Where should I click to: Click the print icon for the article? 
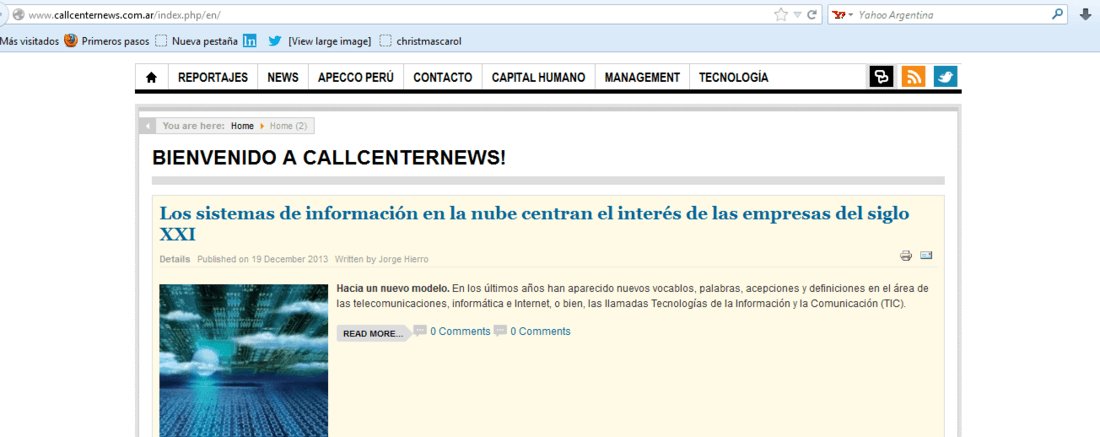pos(906,256)
